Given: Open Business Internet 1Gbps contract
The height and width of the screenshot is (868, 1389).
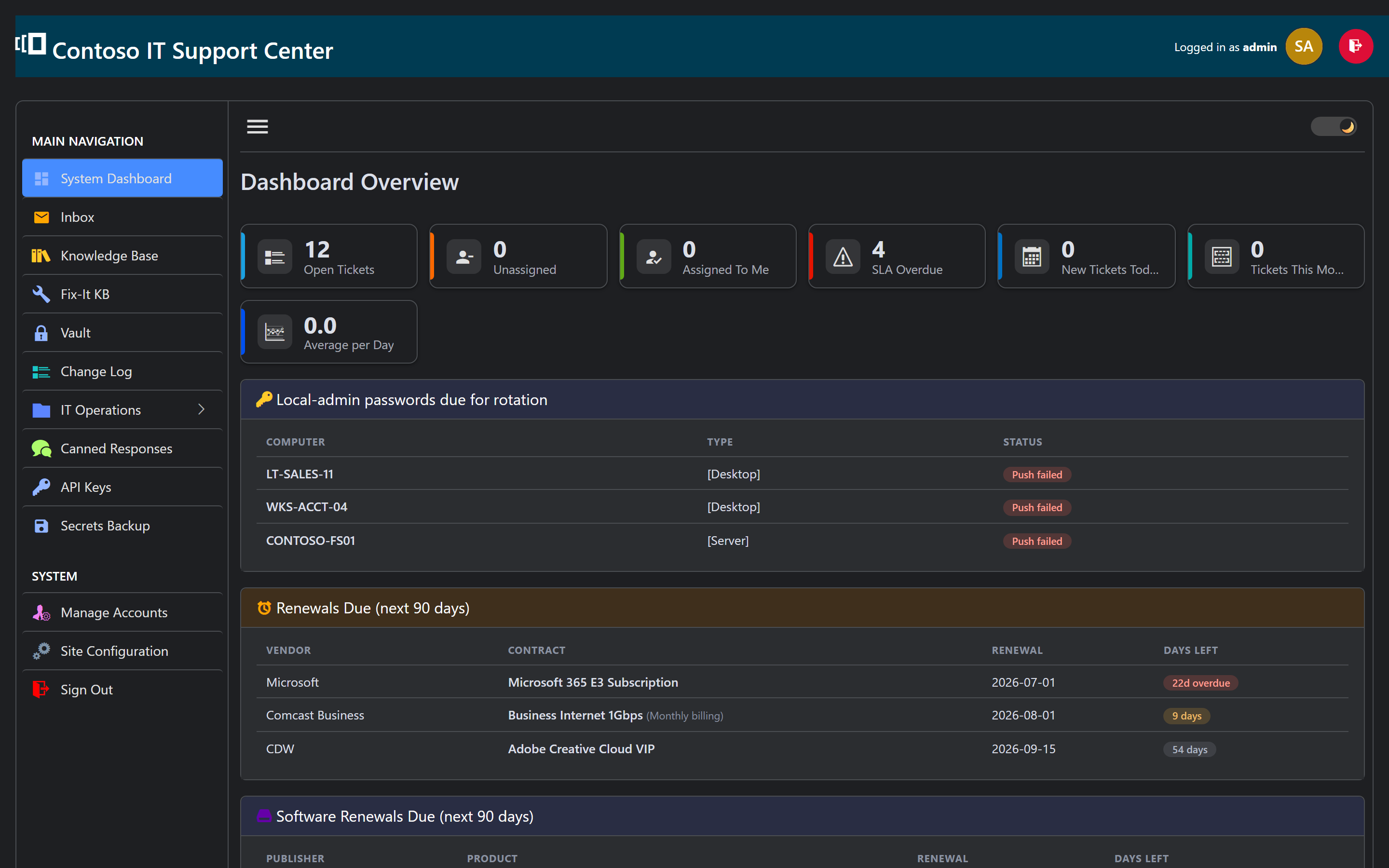Looking at the screenshot, I should coord(575,715).
